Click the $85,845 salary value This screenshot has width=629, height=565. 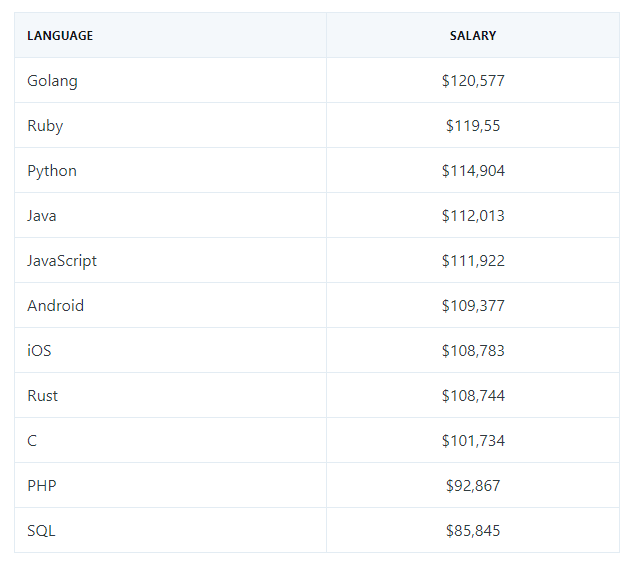click(x=473, y=530)
